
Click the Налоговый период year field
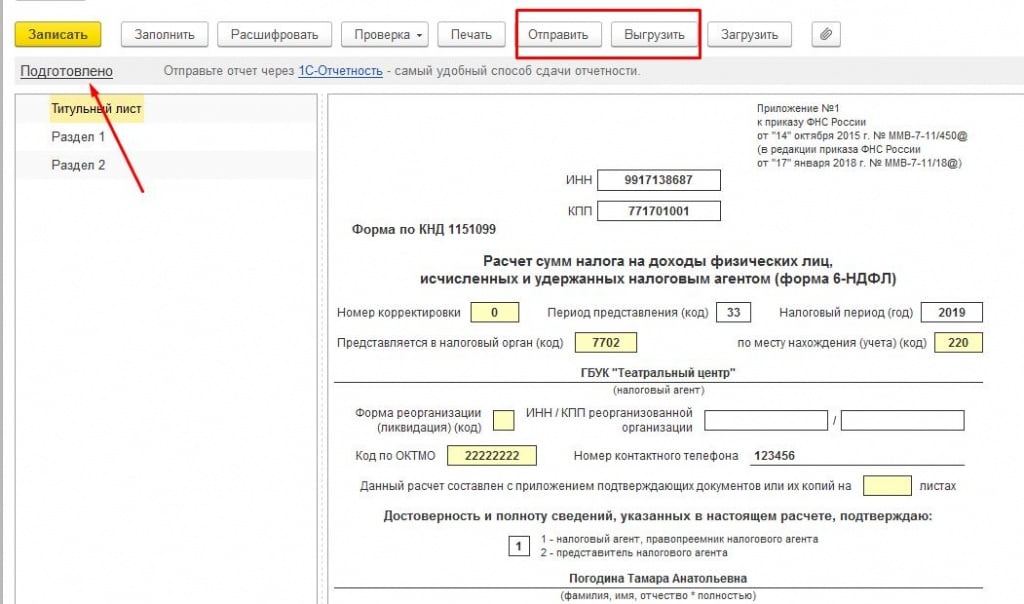tap(951, 312)
